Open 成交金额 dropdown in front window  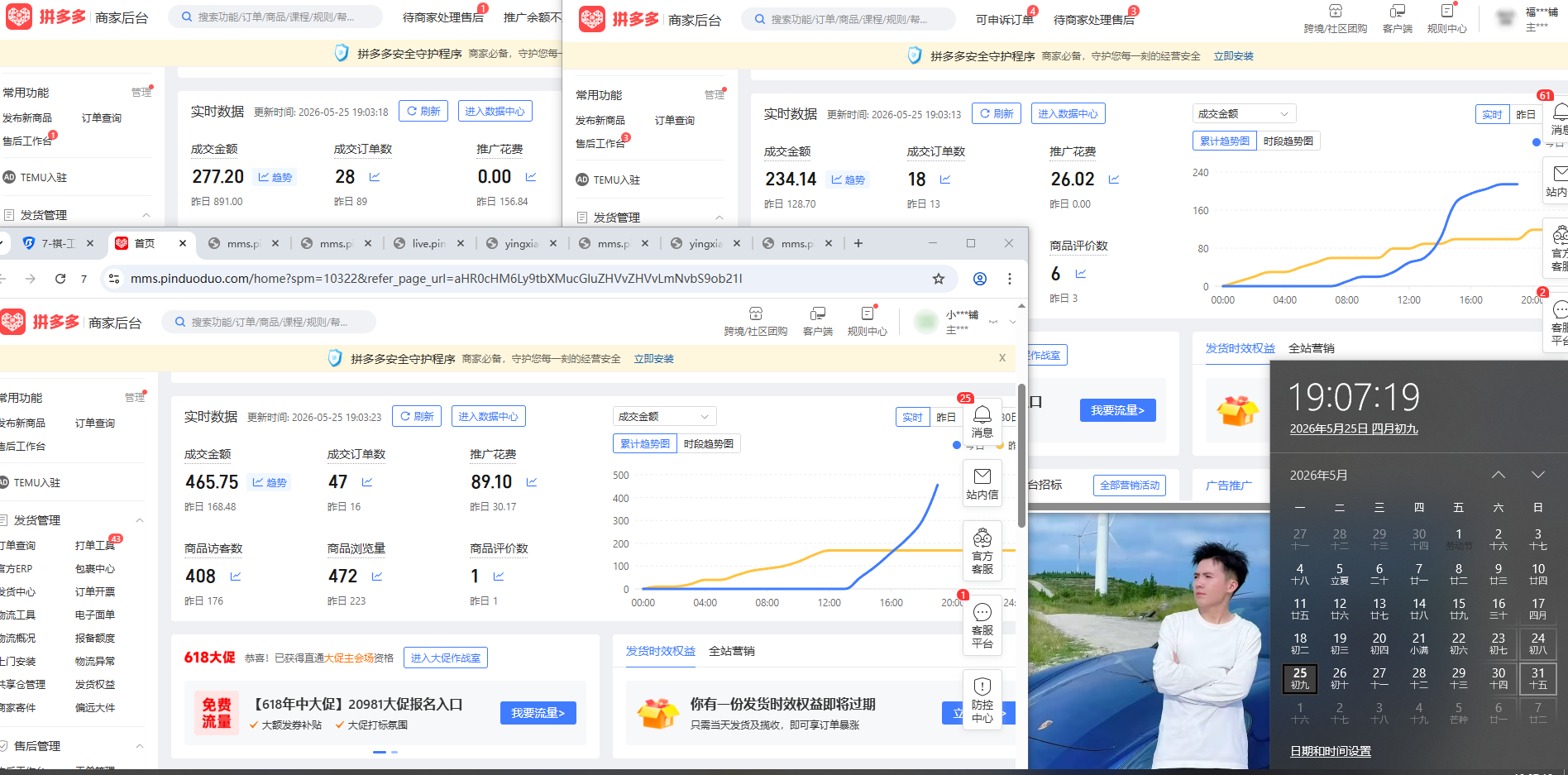664,417
